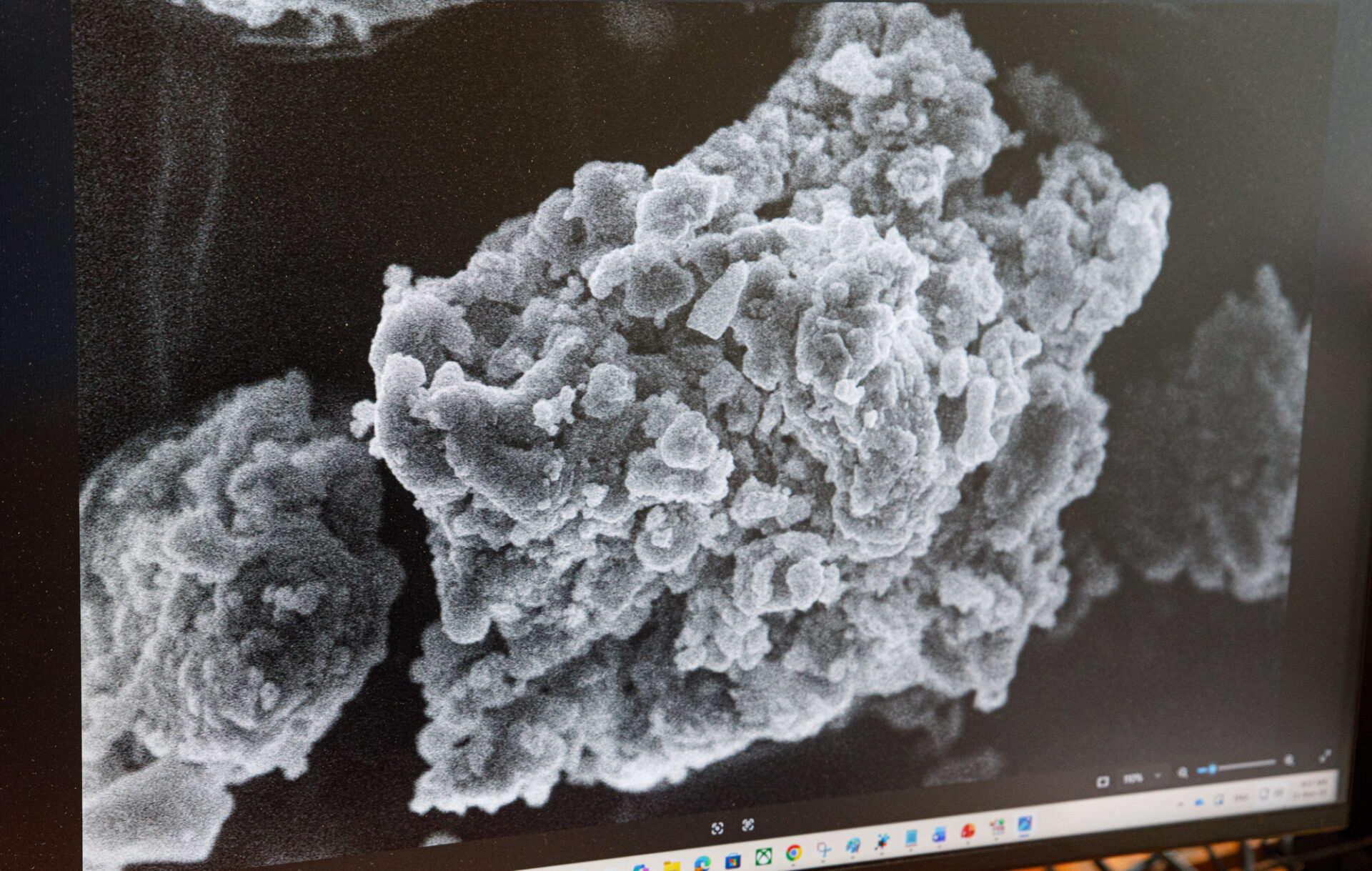Expand the hidden icons chevron in system tray
The width and height of the screenshot is (1372, 871).
(x=1180, y=803)
